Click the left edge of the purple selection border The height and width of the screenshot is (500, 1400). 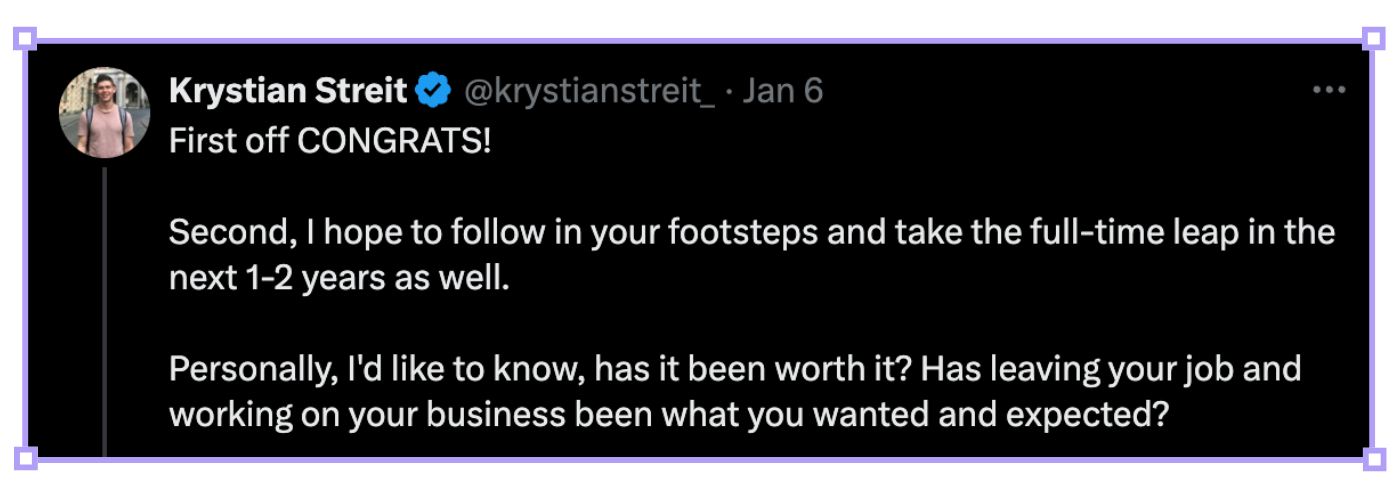tap(27, 250)
